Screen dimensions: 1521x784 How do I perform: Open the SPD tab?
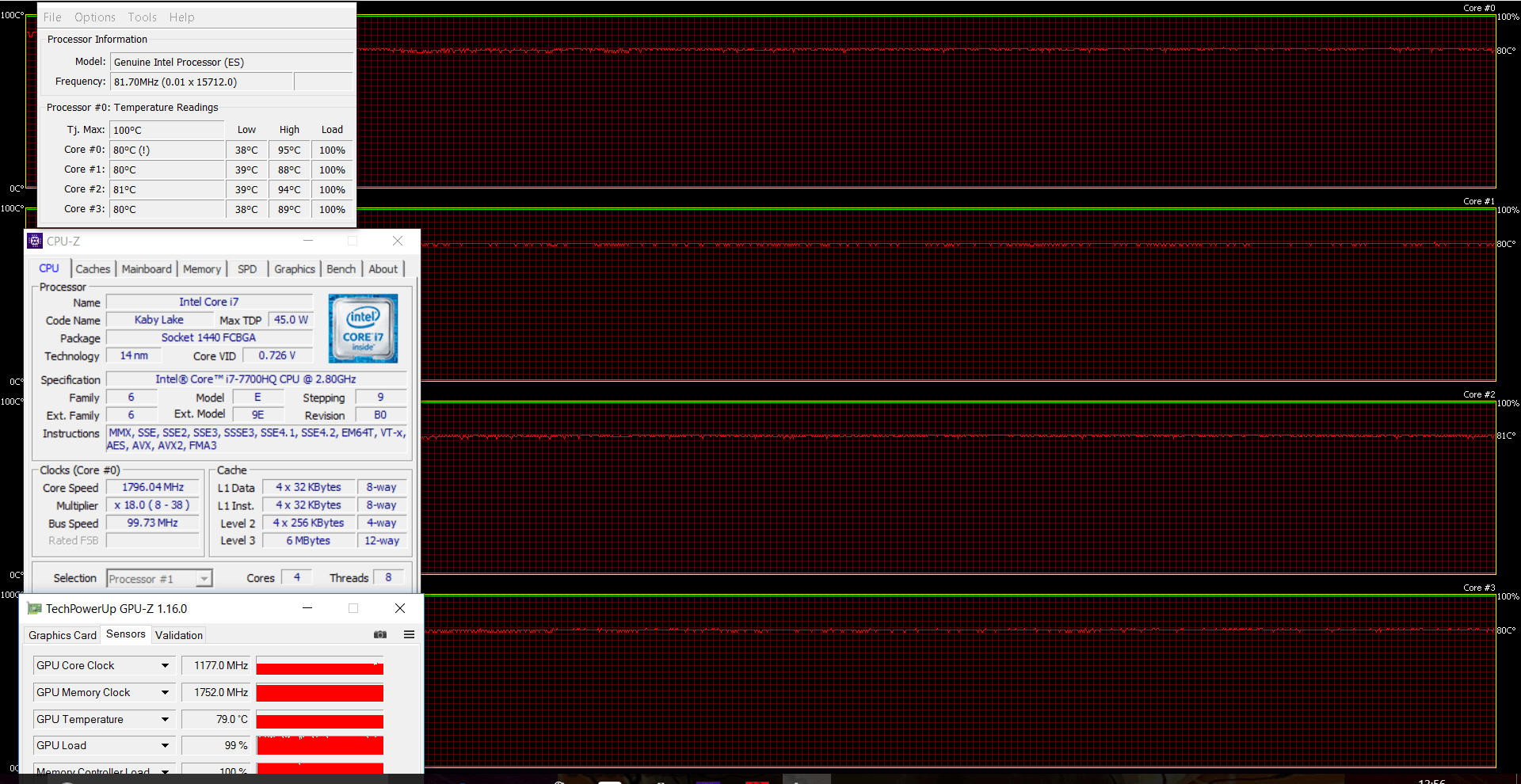(247, 269)
